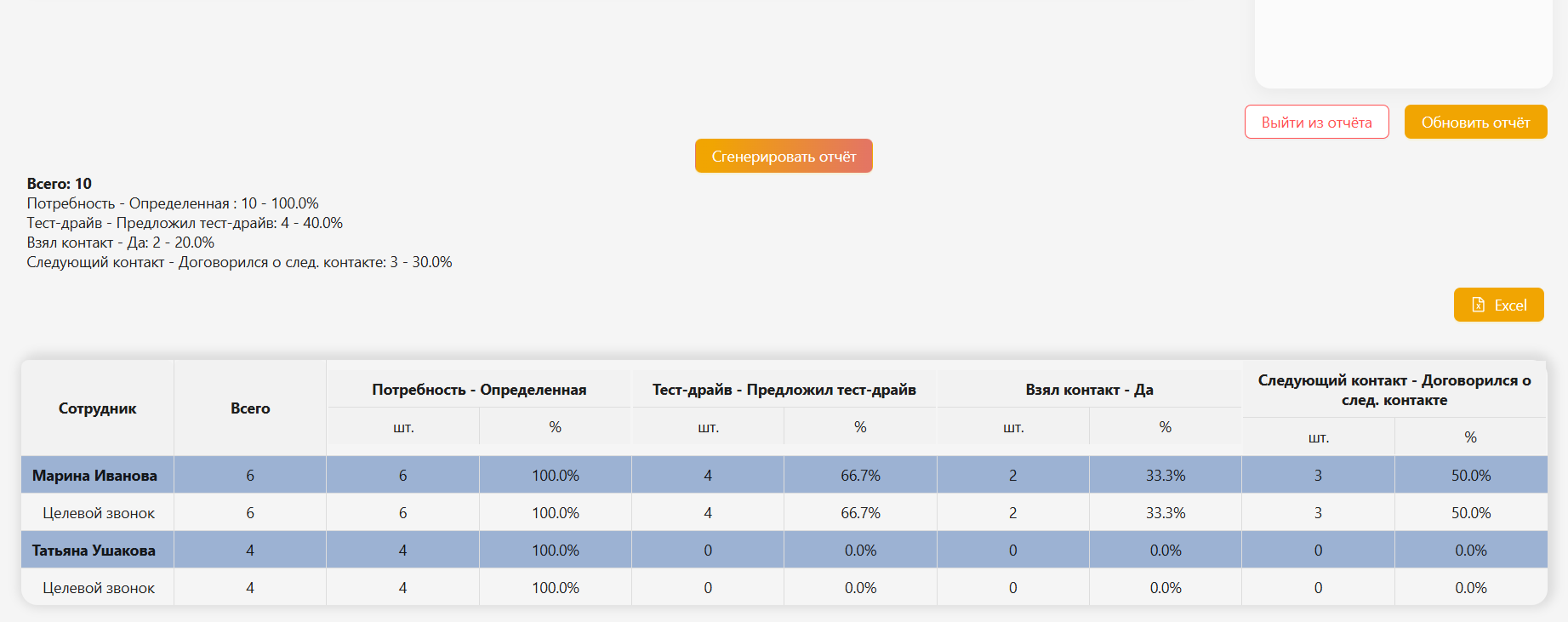This screenshot has width=1568, height=622.
Task: Click the Потребность - Определенная header
Action: [479, 390]
